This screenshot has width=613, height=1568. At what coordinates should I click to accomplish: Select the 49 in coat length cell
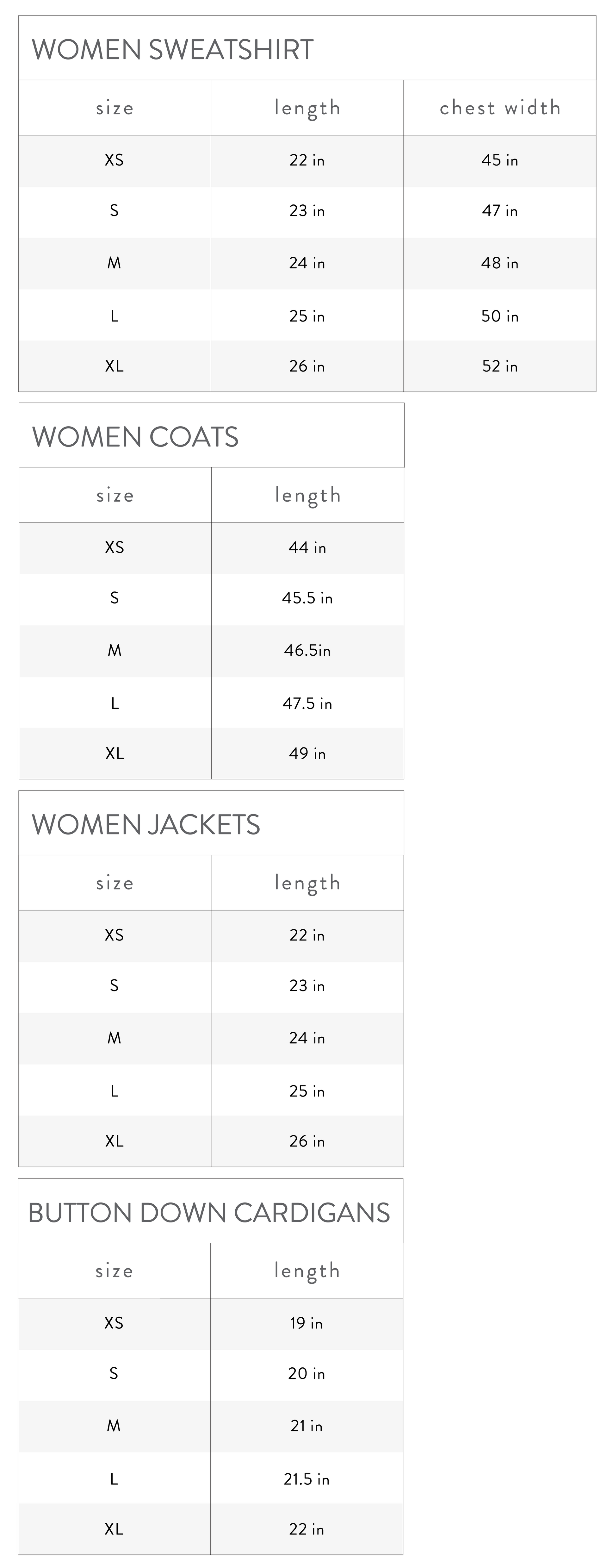click(307, 753)
